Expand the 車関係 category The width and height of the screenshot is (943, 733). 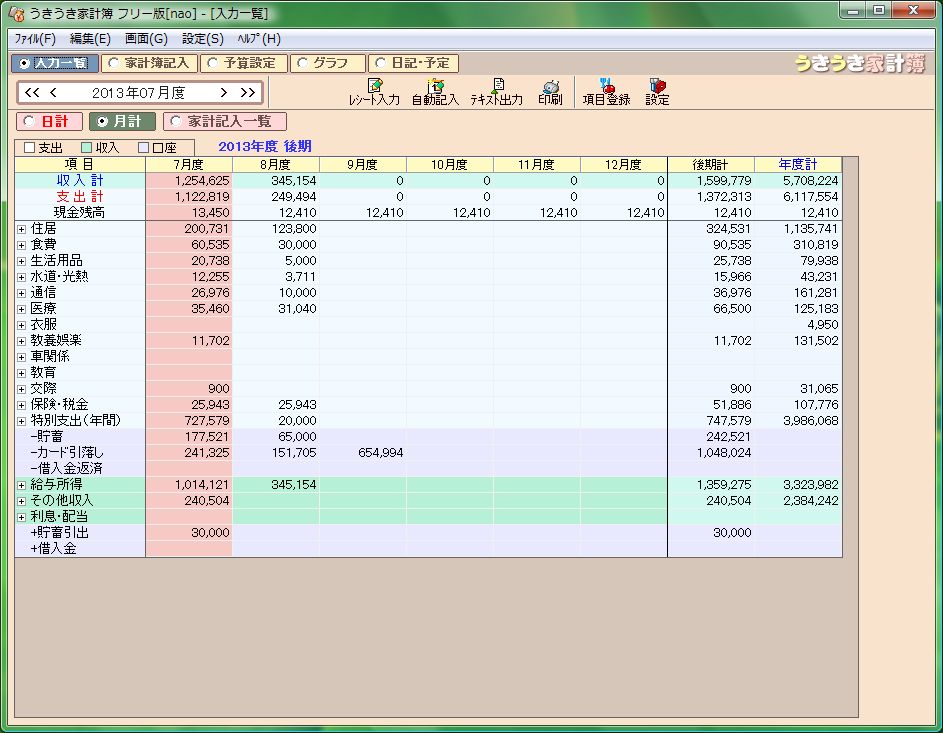point(22,357)
